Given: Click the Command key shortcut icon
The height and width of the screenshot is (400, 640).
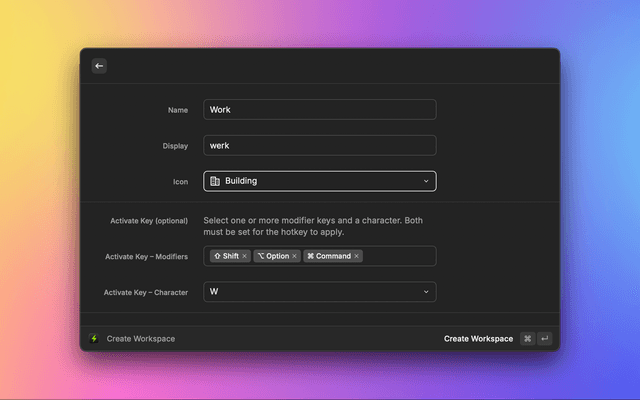Looking at the screenshot, I should coord(527,338).
